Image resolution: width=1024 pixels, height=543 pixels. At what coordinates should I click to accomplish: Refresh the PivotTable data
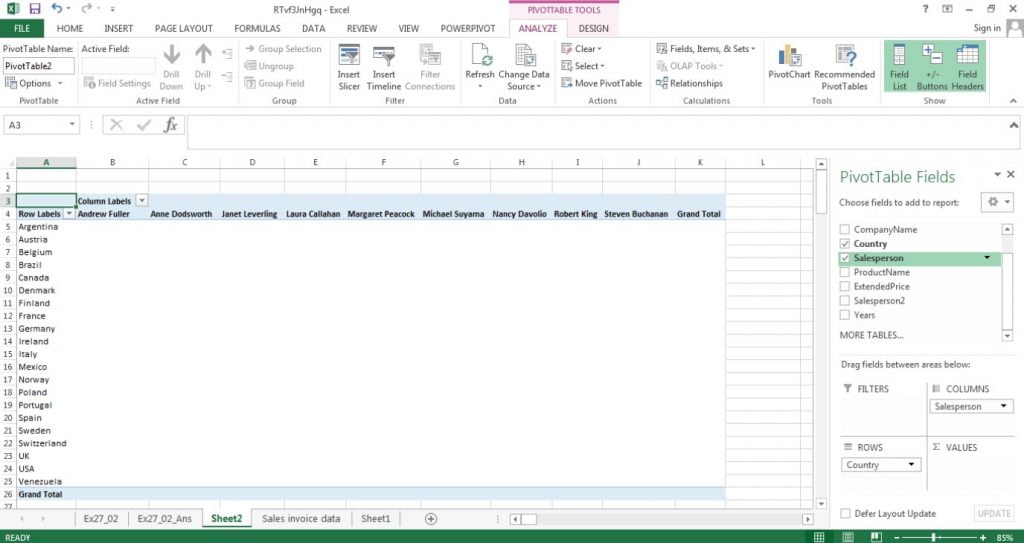point(480,68)
